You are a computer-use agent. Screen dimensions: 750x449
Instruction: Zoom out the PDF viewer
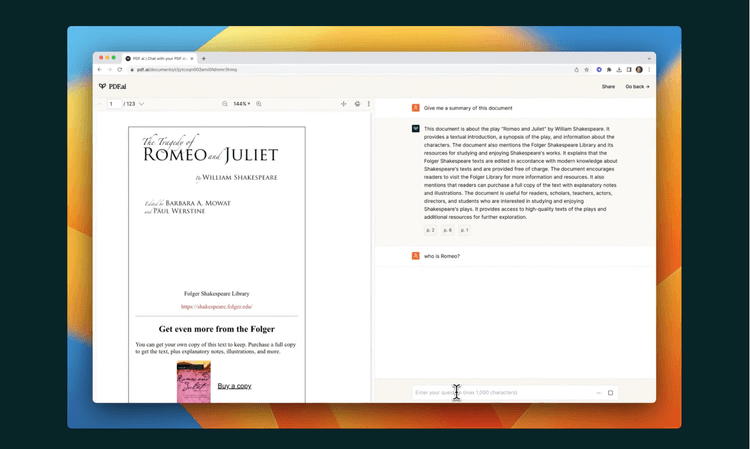click(x=225, y=104)
